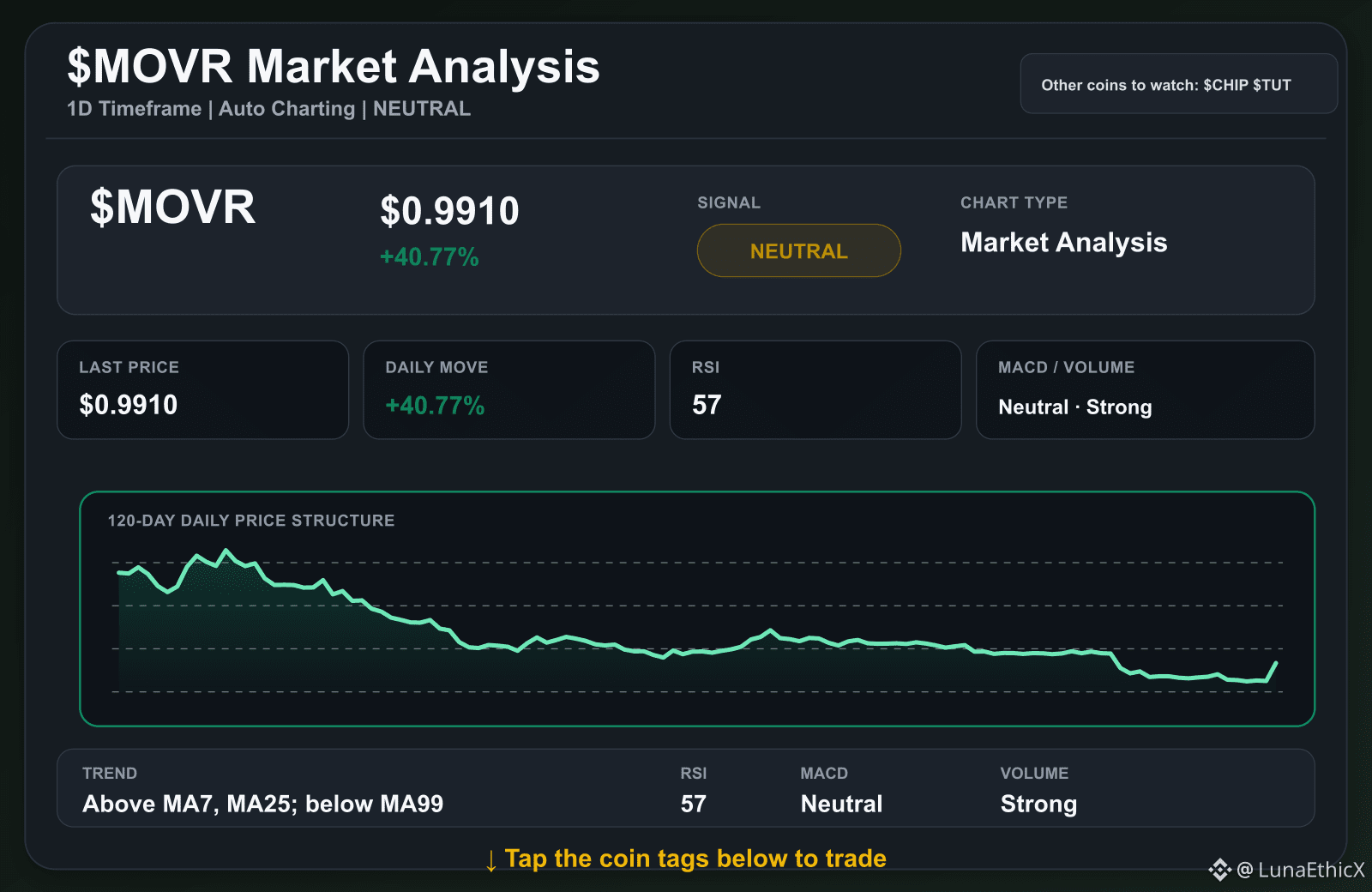The height and width of the screenshot is (892, 1372).
Task: Open the $CHIP coin tag
Action: pos(1225,85)
